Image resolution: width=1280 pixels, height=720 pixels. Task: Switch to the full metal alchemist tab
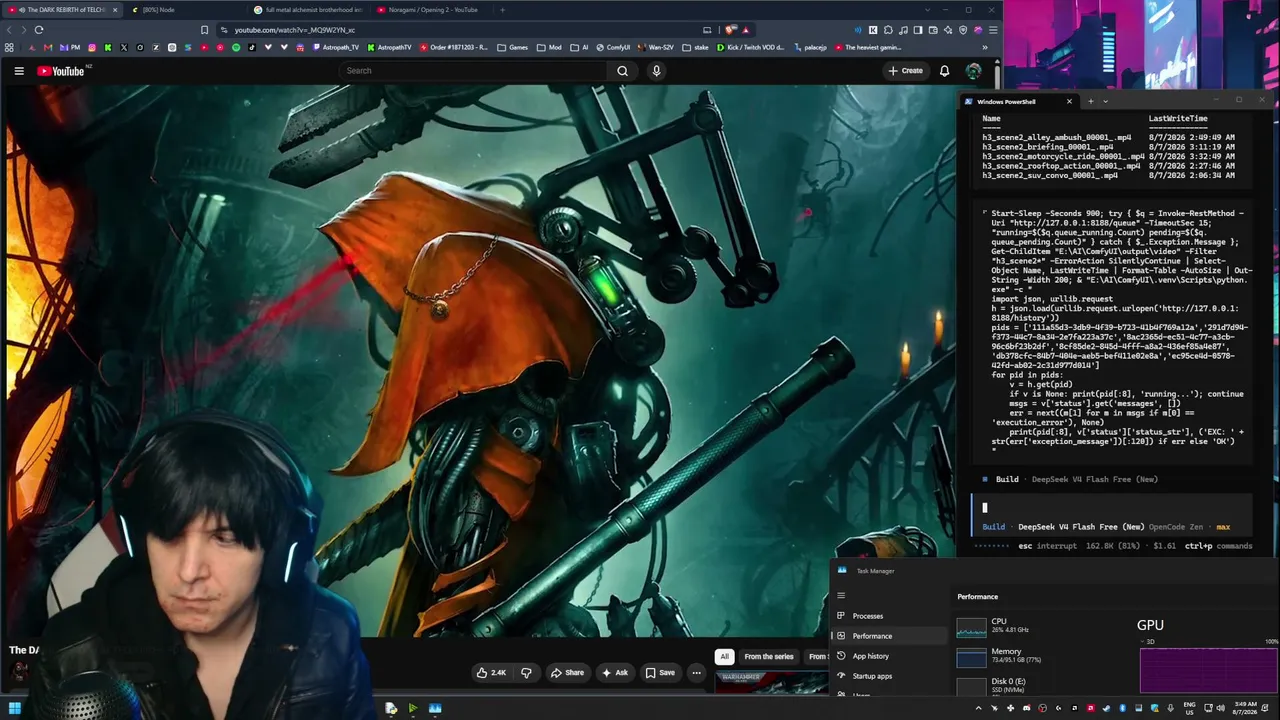[308, 10]
